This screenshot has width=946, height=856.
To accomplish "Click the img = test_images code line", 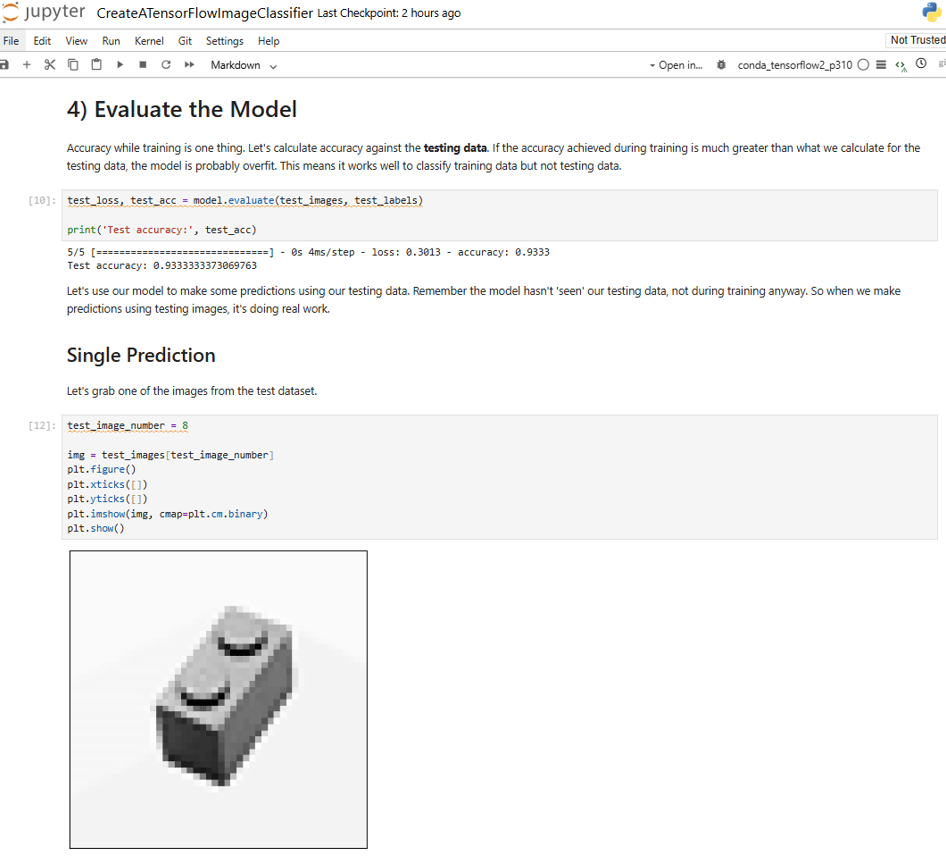I will coord(171,455).
